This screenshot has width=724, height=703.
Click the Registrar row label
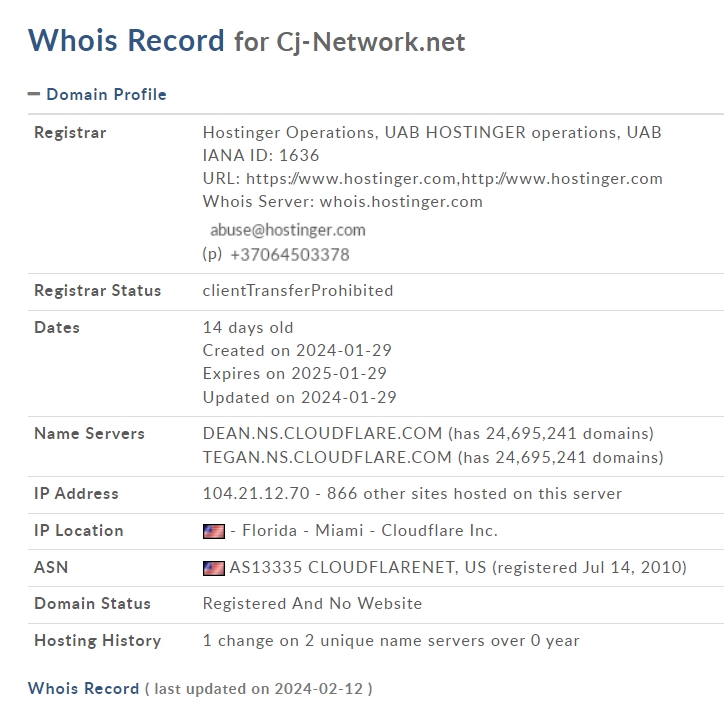(x=70, y=132)
